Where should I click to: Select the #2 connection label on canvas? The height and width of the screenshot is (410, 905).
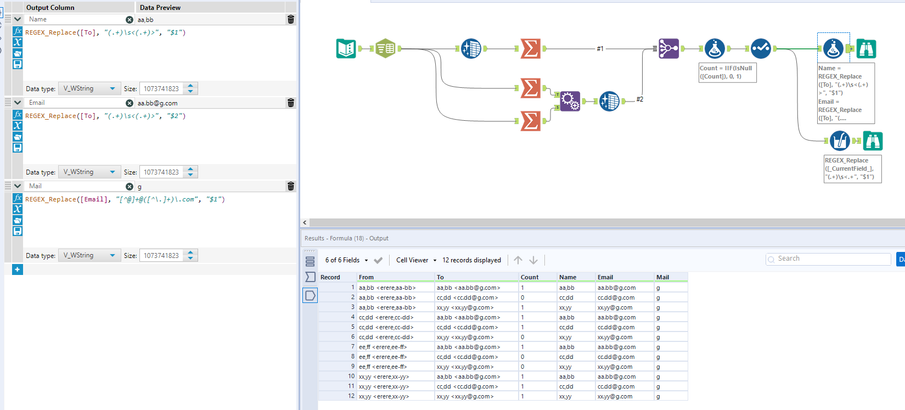[640, 99]
